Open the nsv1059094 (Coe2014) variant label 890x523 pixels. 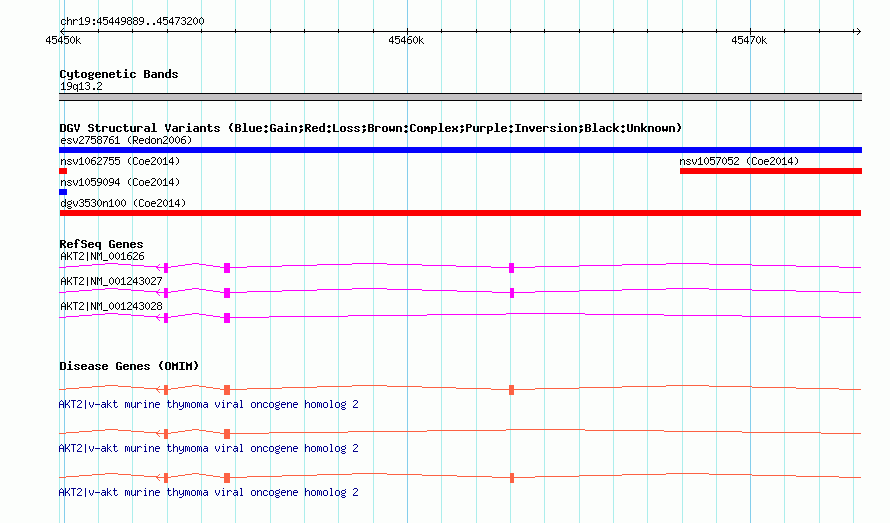(120, 182)
